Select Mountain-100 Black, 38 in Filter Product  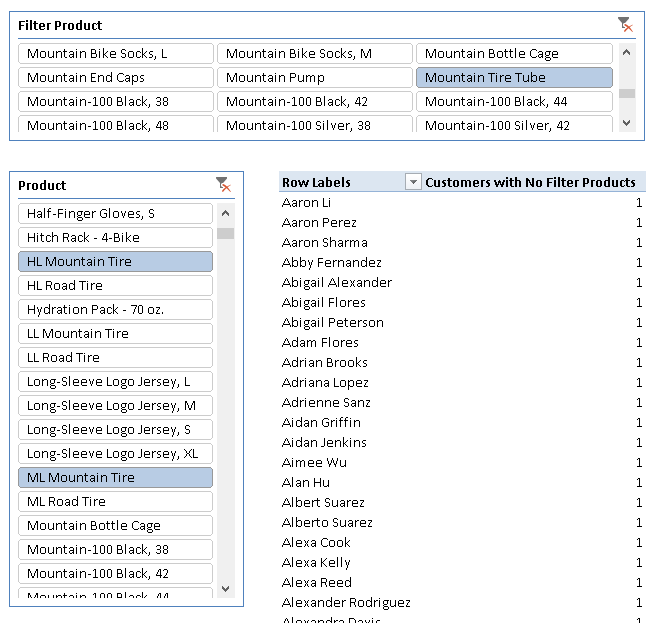pos(116,101)
